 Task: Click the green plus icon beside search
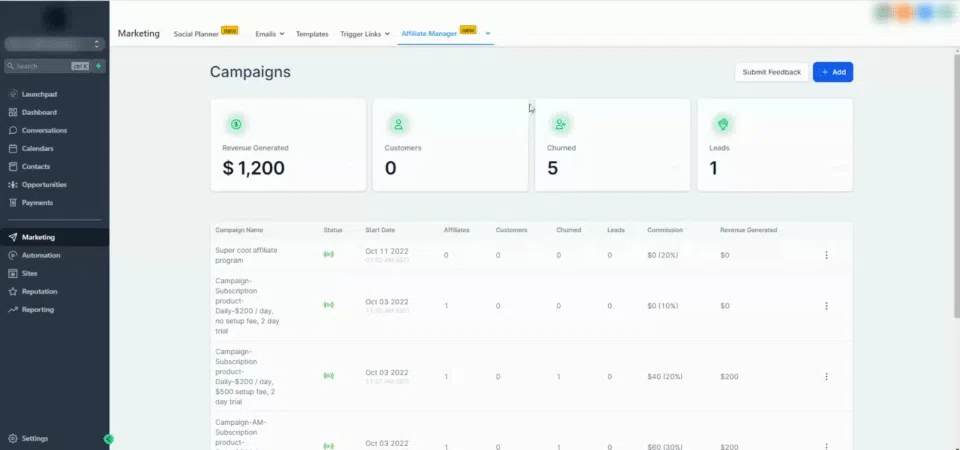(x=99, y=66)
